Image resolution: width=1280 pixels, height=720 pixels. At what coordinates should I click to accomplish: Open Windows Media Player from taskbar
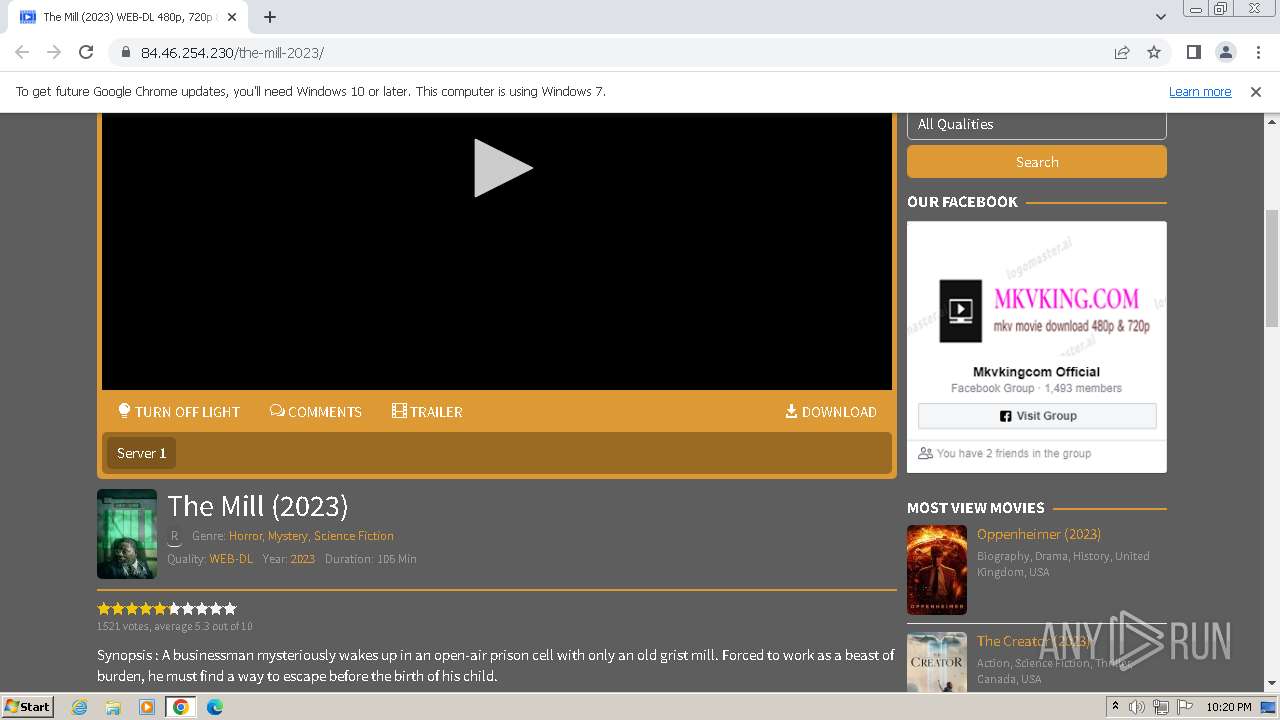click(x=147, y=707)
